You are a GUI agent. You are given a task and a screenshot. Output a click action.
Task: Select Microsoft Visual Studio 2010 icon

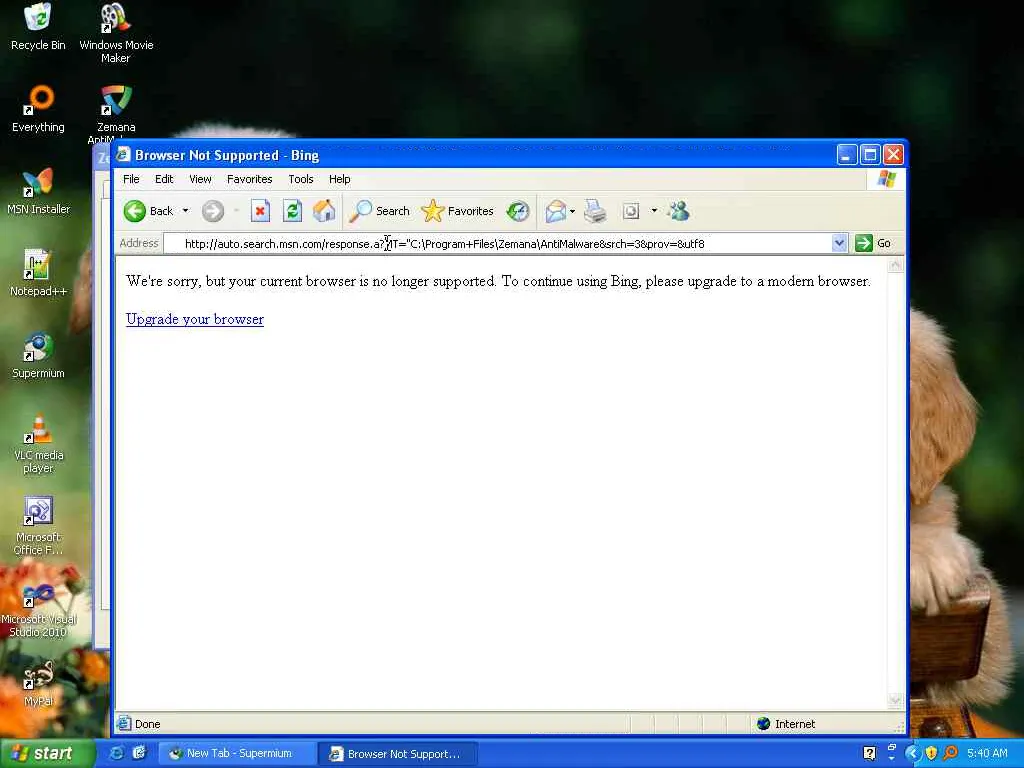pos(38,609)
